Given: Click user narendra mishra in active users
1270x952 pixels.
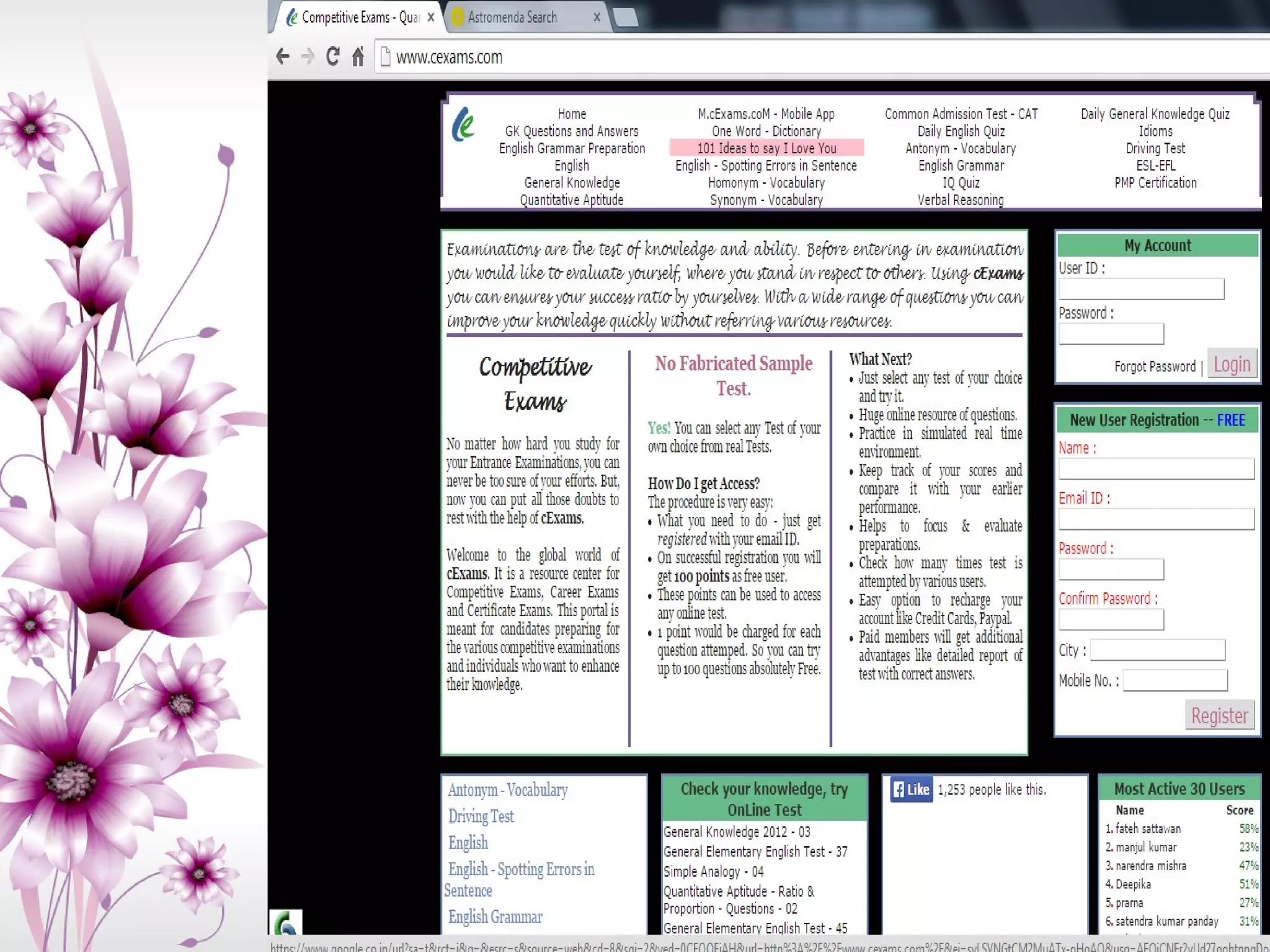Looking at the screenshot, I should coord(1150,866).
